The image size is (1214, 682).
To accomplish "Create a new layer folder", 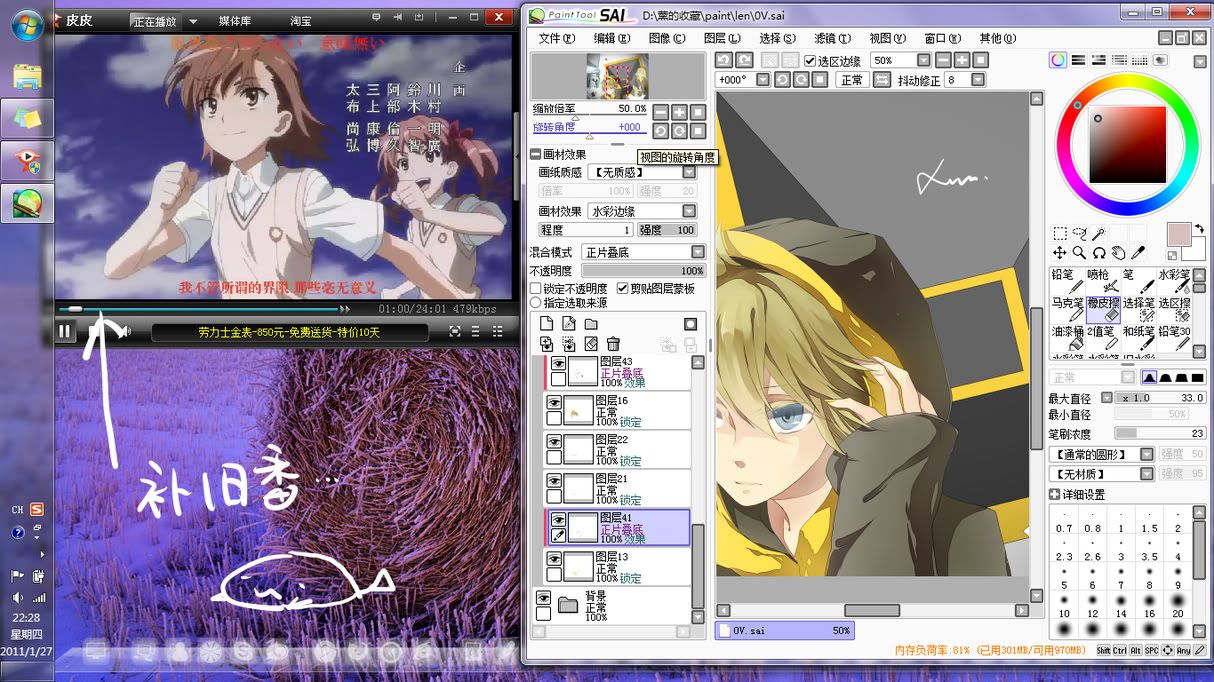I will coord(591,324).
